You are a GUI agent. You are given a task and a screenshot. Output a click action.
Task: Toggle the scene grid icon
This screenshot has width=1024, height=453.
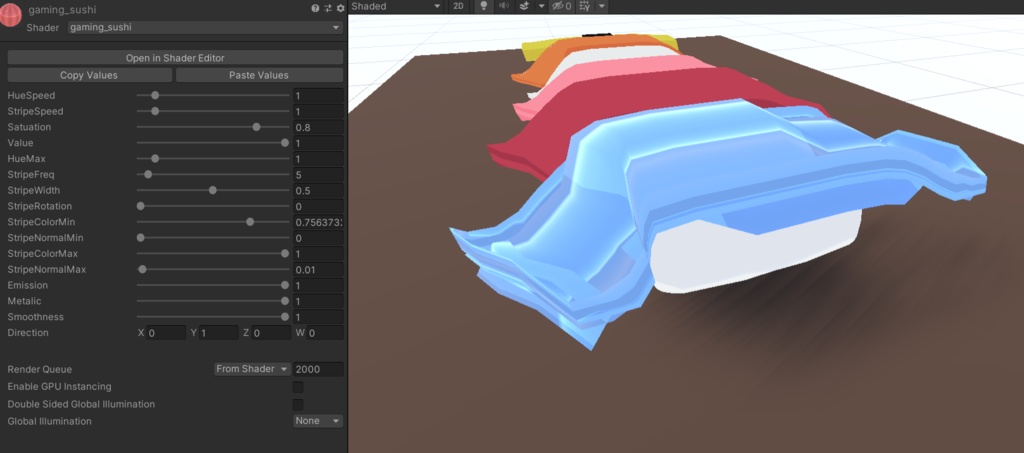tap(584, 7)
